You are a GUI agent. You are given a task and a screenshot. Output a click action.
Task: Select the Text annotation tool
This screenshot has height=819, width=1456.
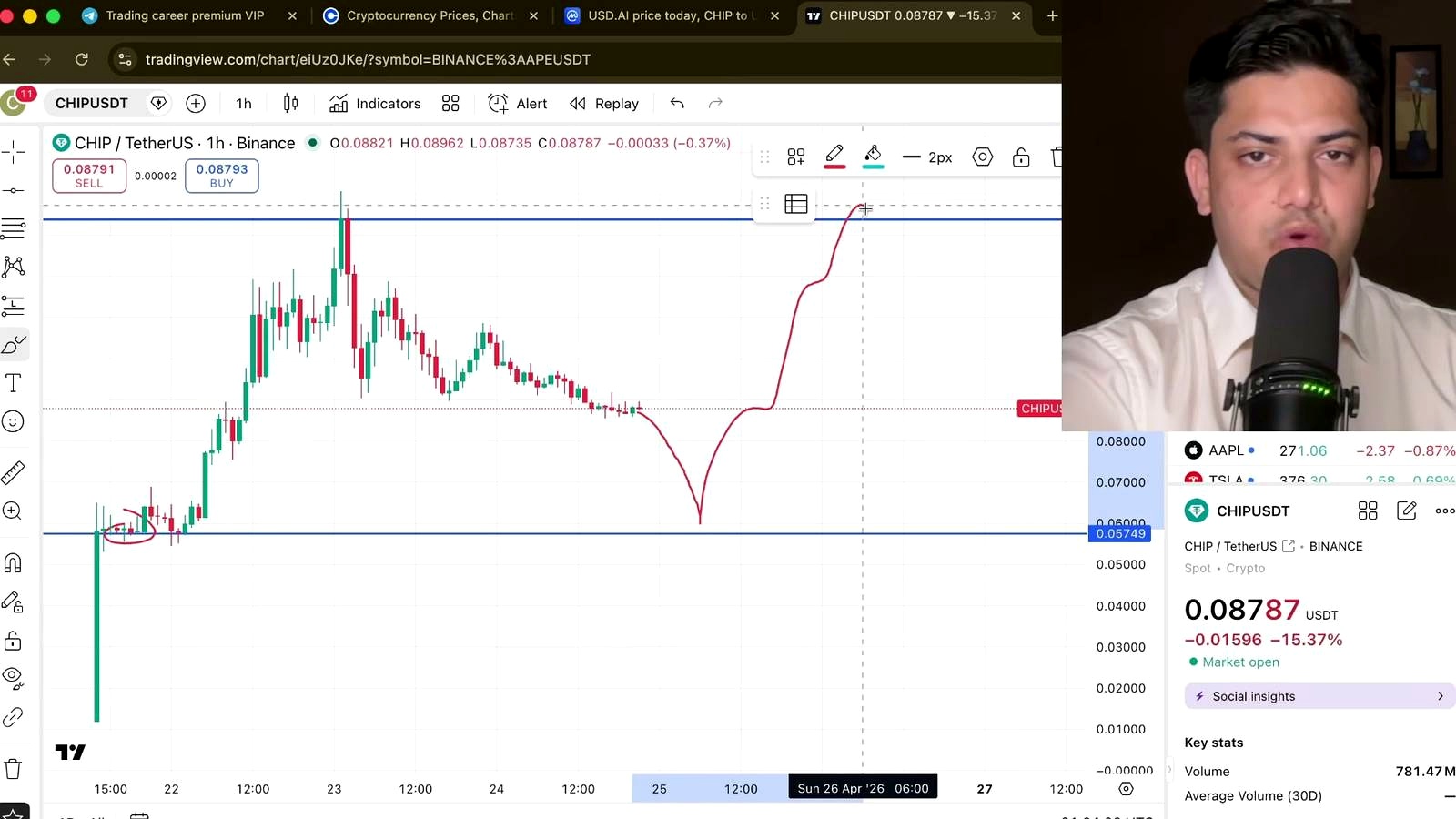click(14, 383)
